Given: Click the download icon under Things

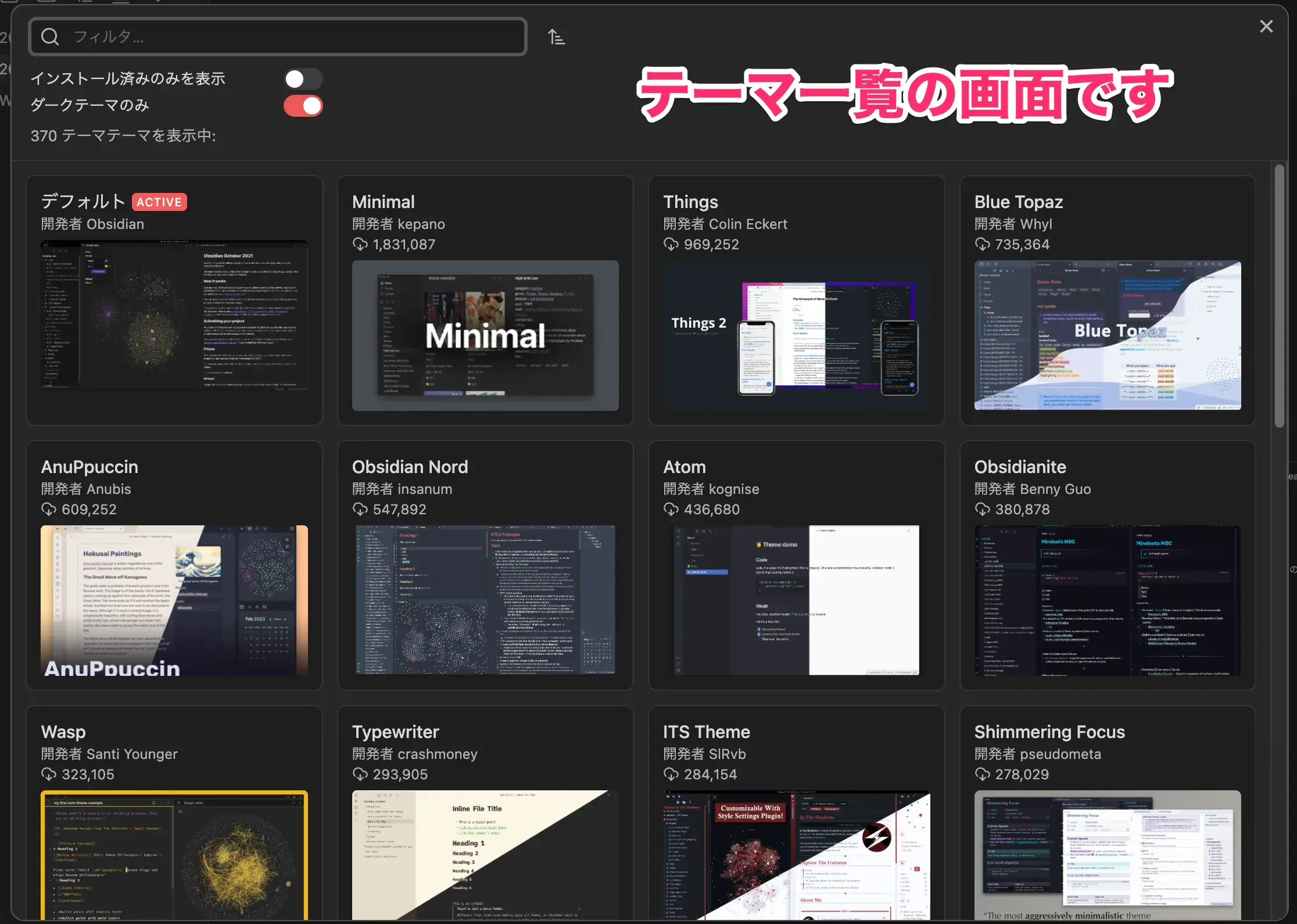Looking at the screenshot, I should coord(671,245).
